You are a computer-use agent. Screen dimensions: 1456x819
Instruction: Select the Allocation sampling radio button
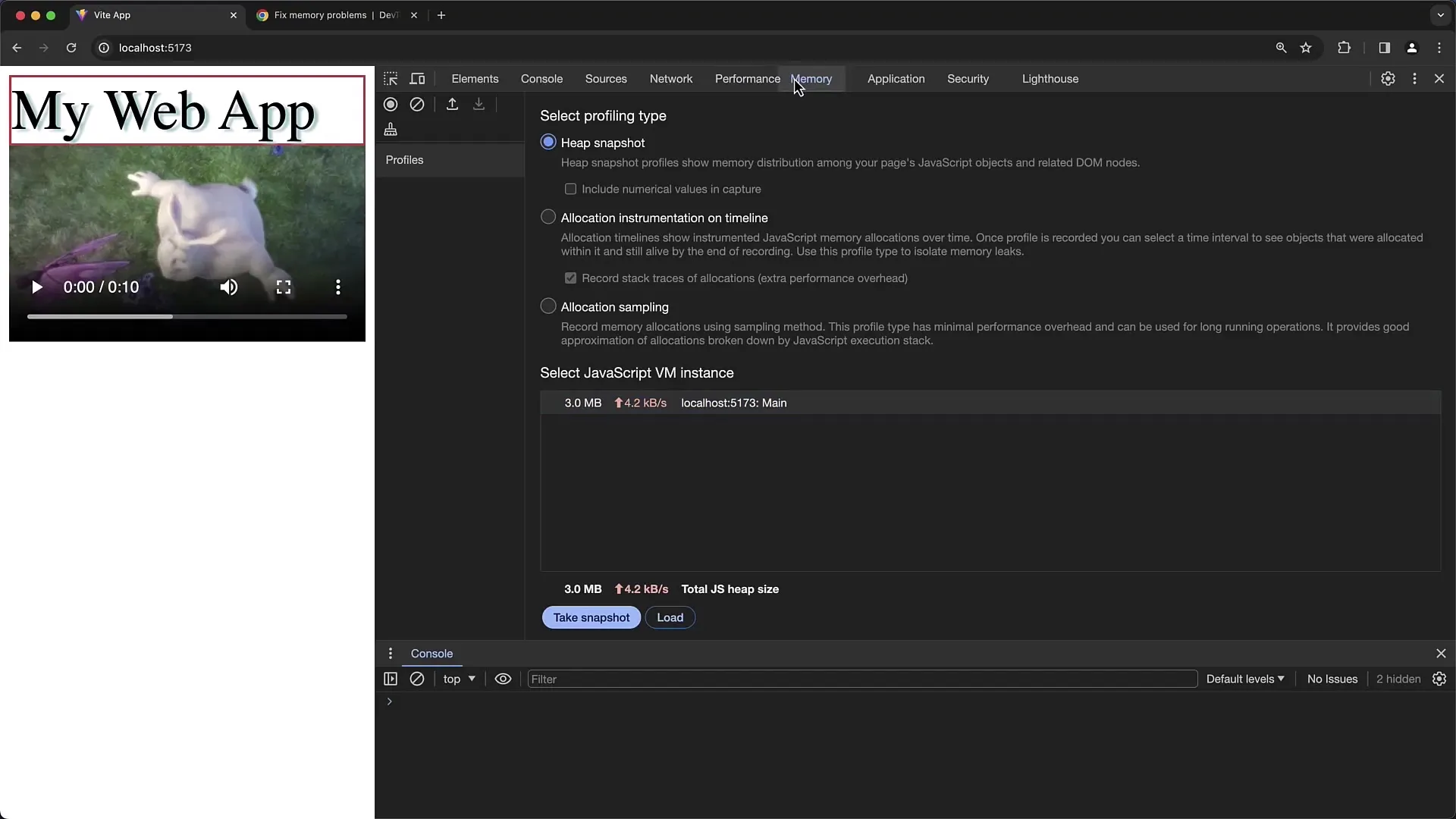(x=548, y=307)
